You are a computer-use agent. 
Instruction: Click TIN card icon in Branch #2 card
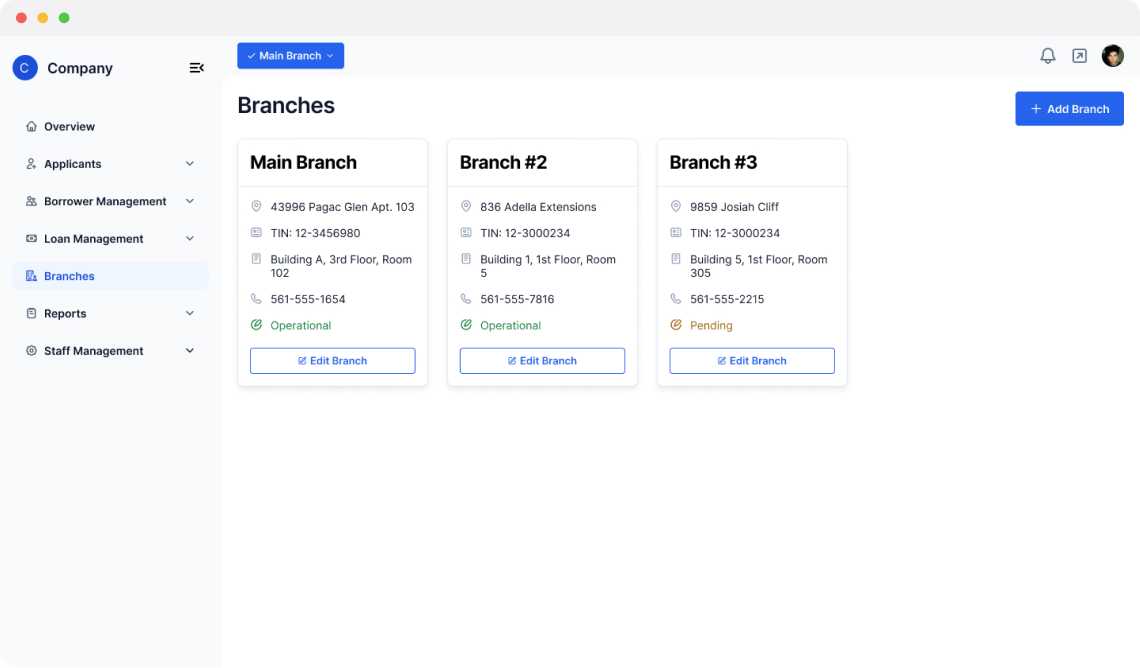[x=466, y=233]
